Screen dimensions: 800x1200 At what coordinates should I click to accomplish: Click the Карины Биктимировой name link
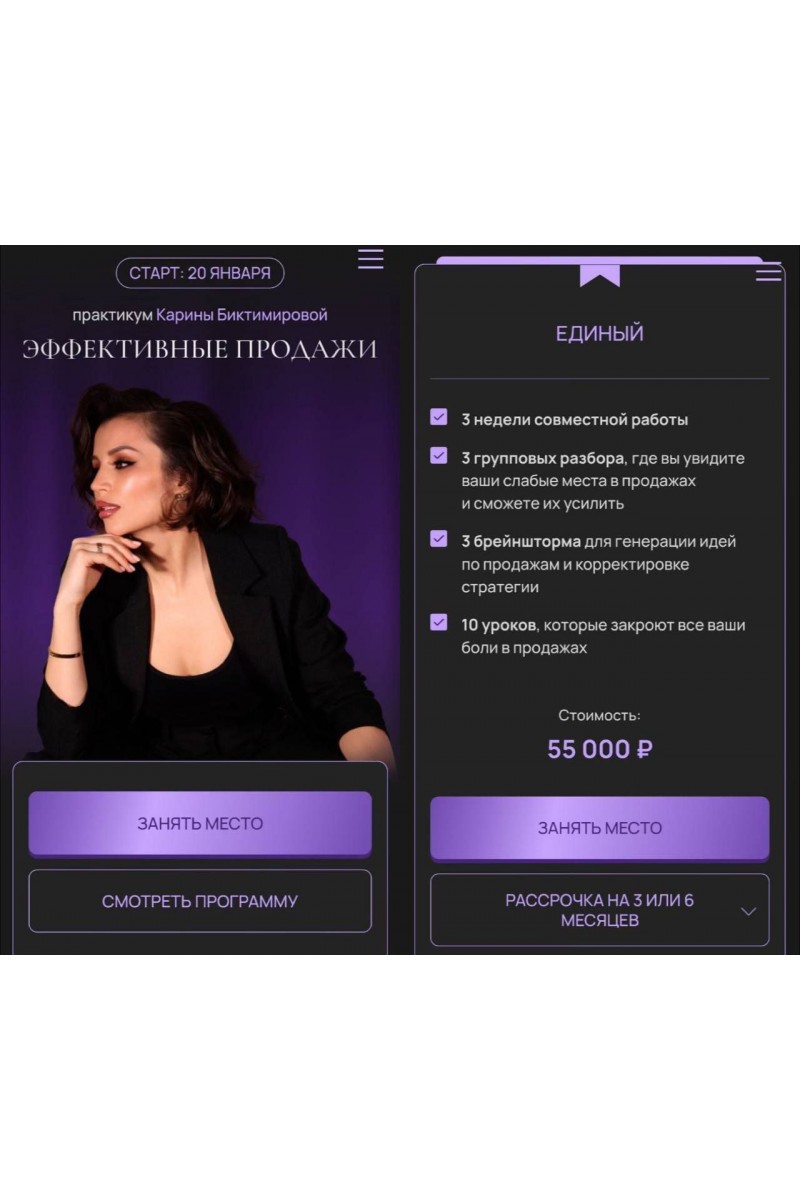point(242,315)
